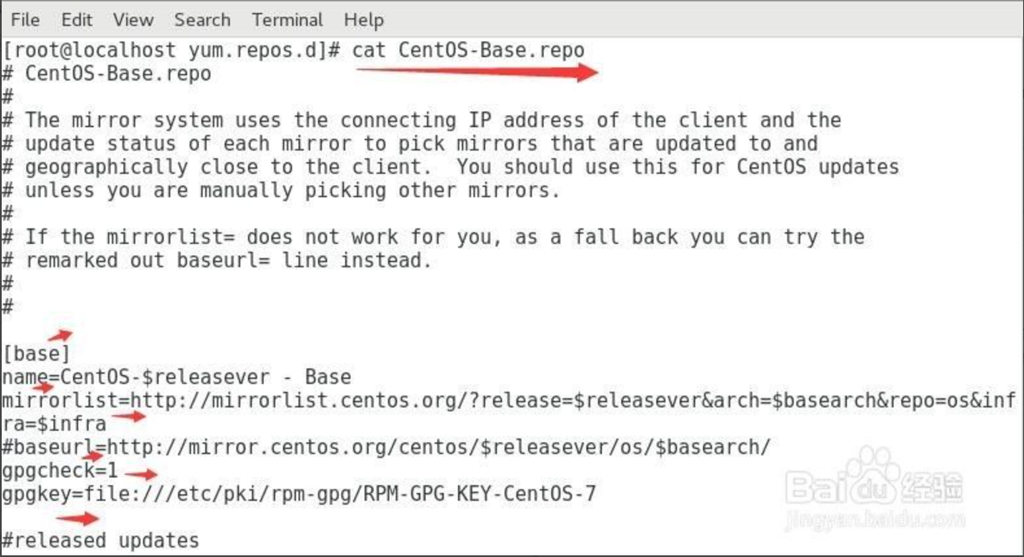
Task: Open the Edit menu
Action: click(x=77, y=20)
